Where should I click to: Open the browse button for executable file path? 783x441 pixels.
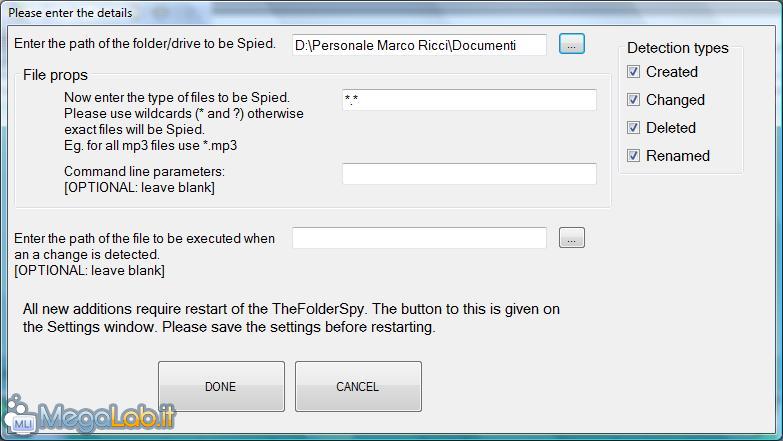(572, 238)
